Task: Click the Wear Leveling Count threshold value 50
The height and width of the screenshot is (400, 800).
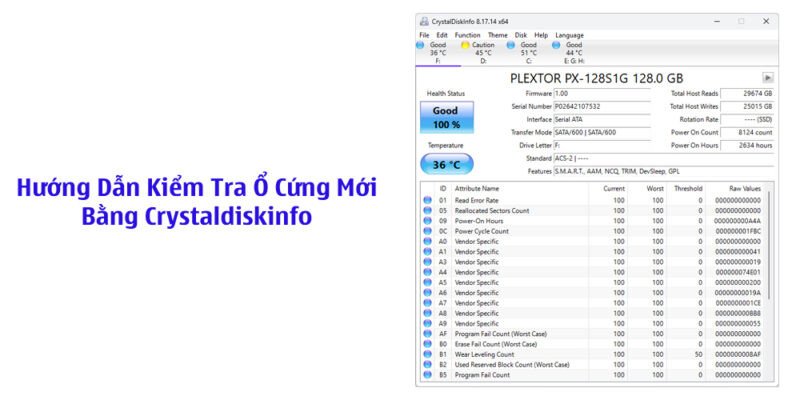Action: [698, 354]
